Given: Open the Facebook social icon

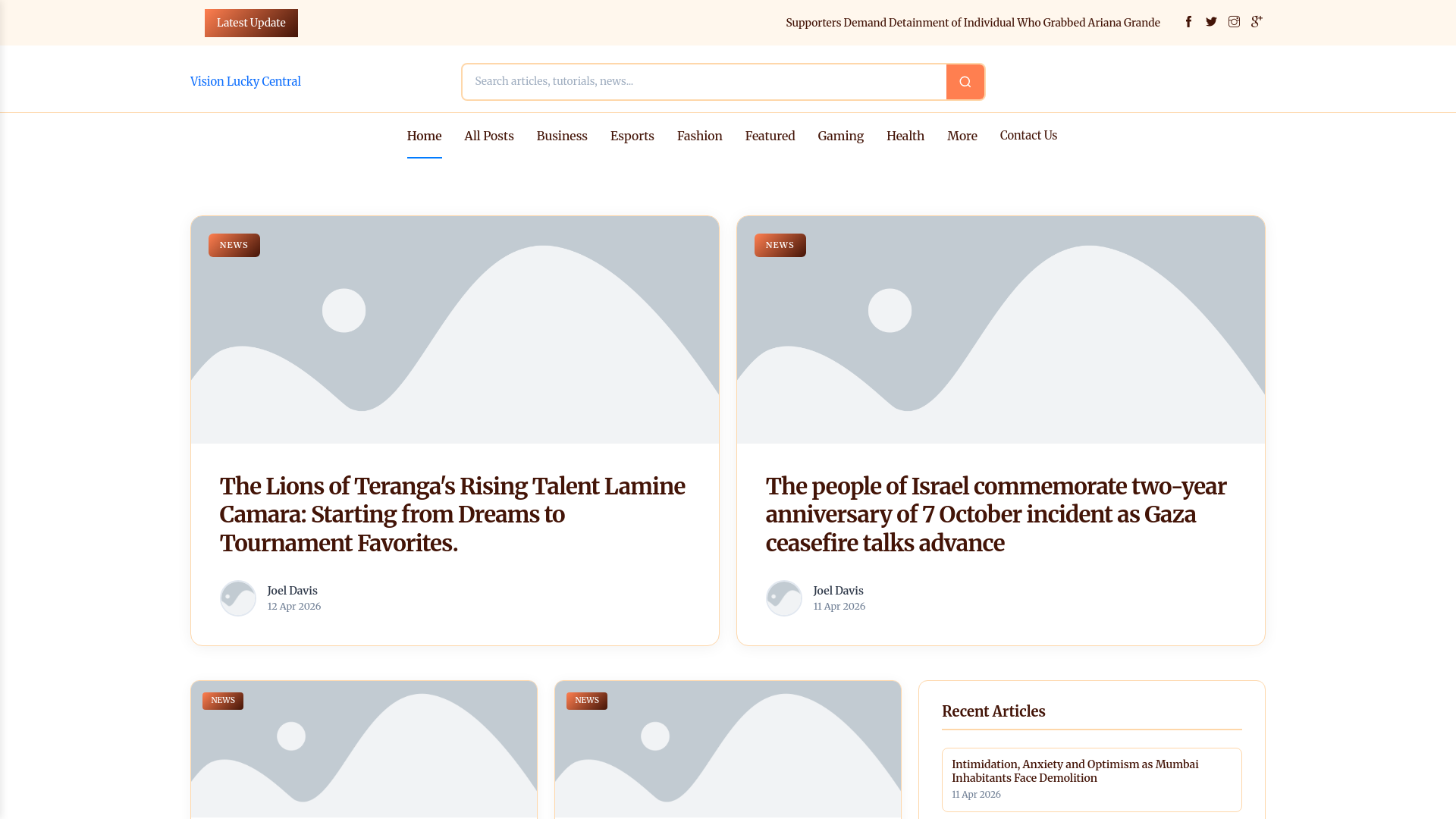Looking at the screenshot, I should (x=1188, y=22).
